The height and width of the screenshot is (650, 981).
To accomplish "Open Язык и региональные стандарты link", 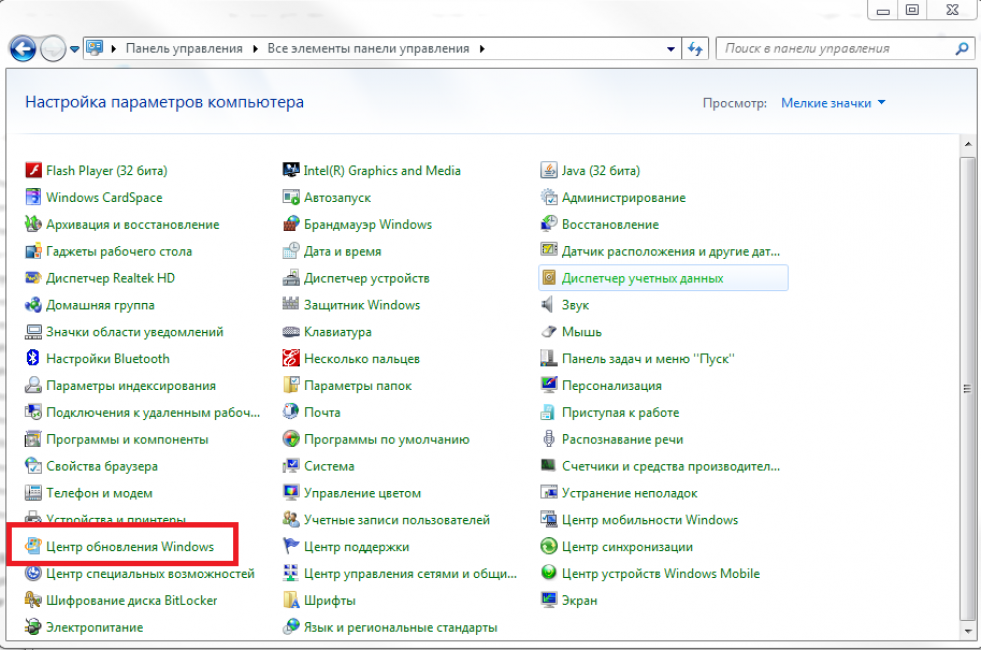I will pyautogui.click(x=400, y=627).
